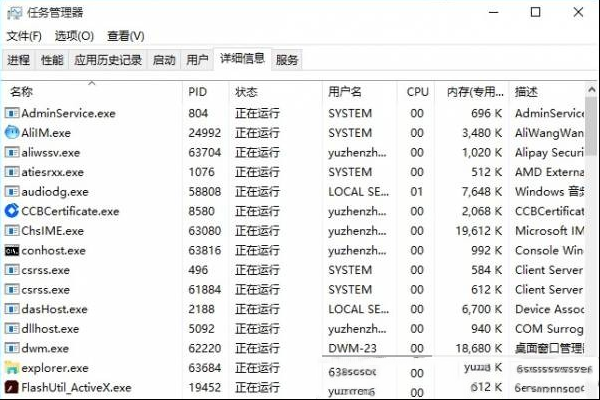Viewport: 600px width, 400px height.
Task: Select the AliIM.exe process name
Action: click(x=46, y=133)
